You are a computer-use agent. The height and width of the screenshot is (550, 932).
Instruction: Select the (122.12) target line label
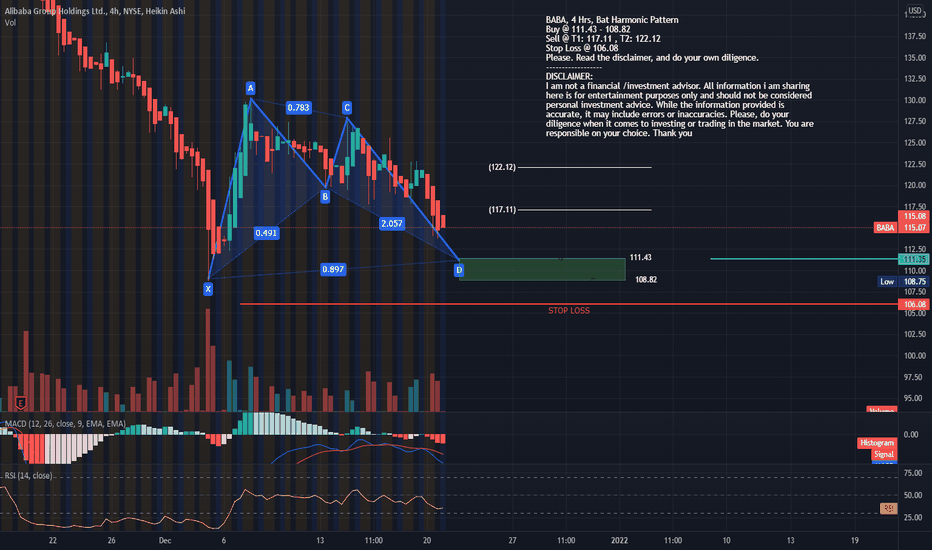click(502, 167)
